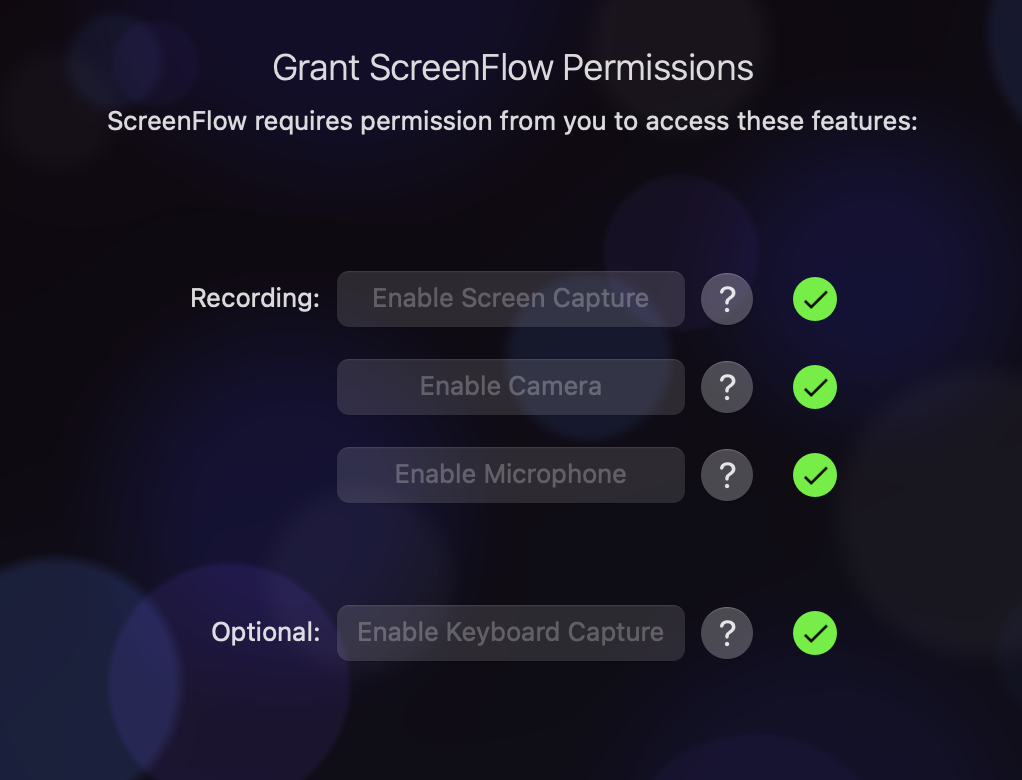This screenshot has height=780, width=1022.
Task: Click the Recording: section label
Action: pos(255,298)
